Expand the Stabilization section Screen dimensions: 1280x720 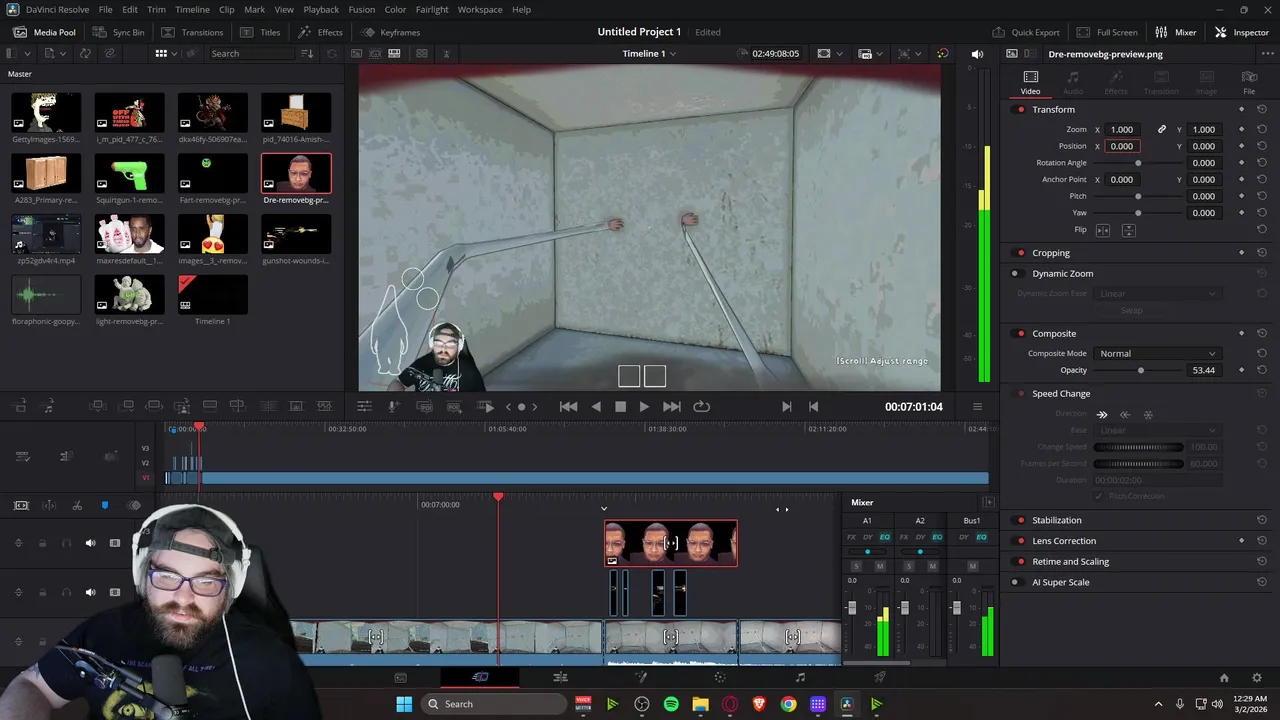coord(1056,520)
